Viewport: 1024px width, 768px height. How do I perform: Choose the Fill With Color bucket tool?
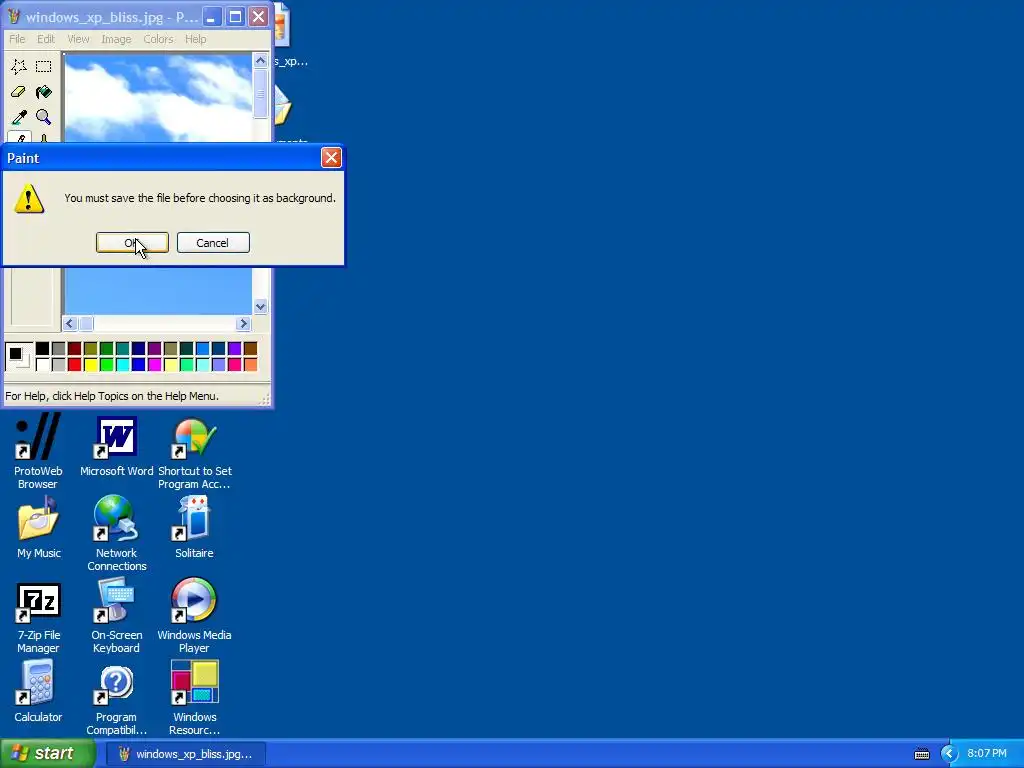pyautogui.click(x=44, y=92)
